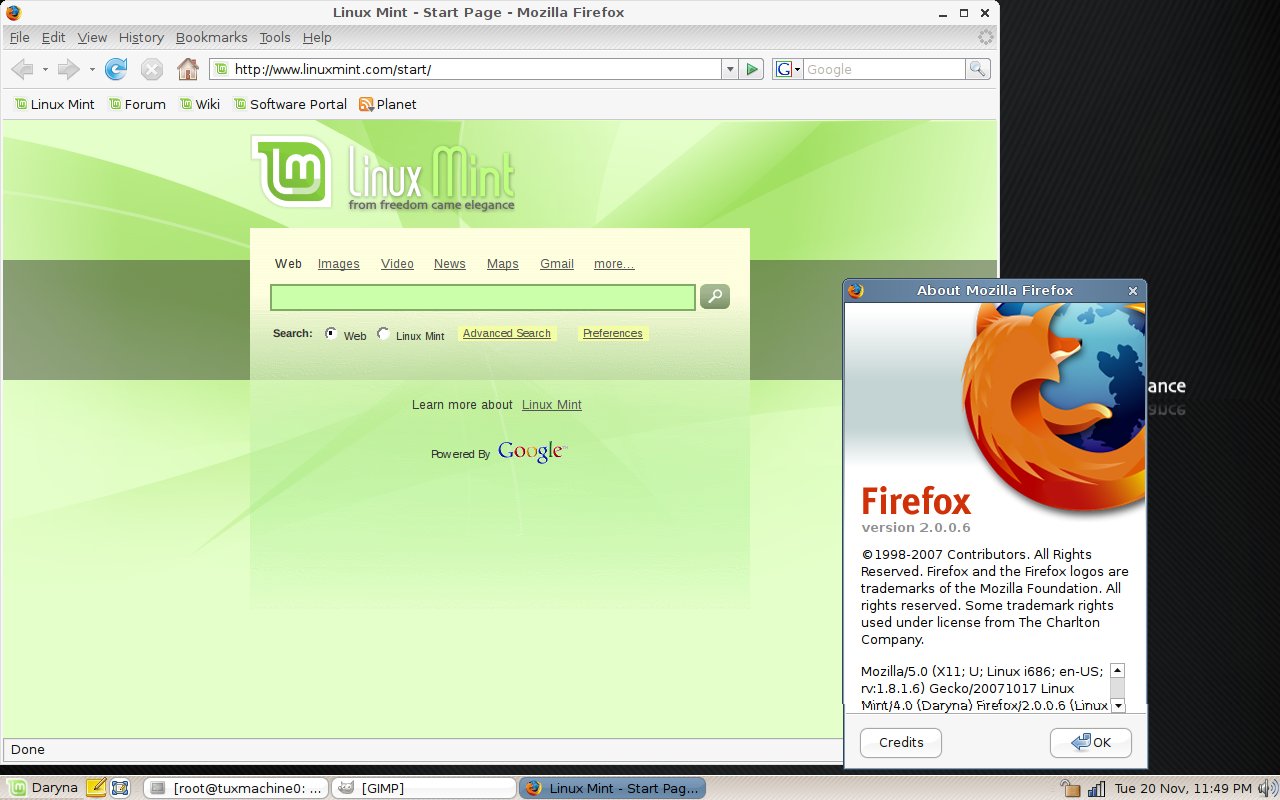Click the green search input field
1280x800 pixels.
pyautogui.click(x=482, y=297)
